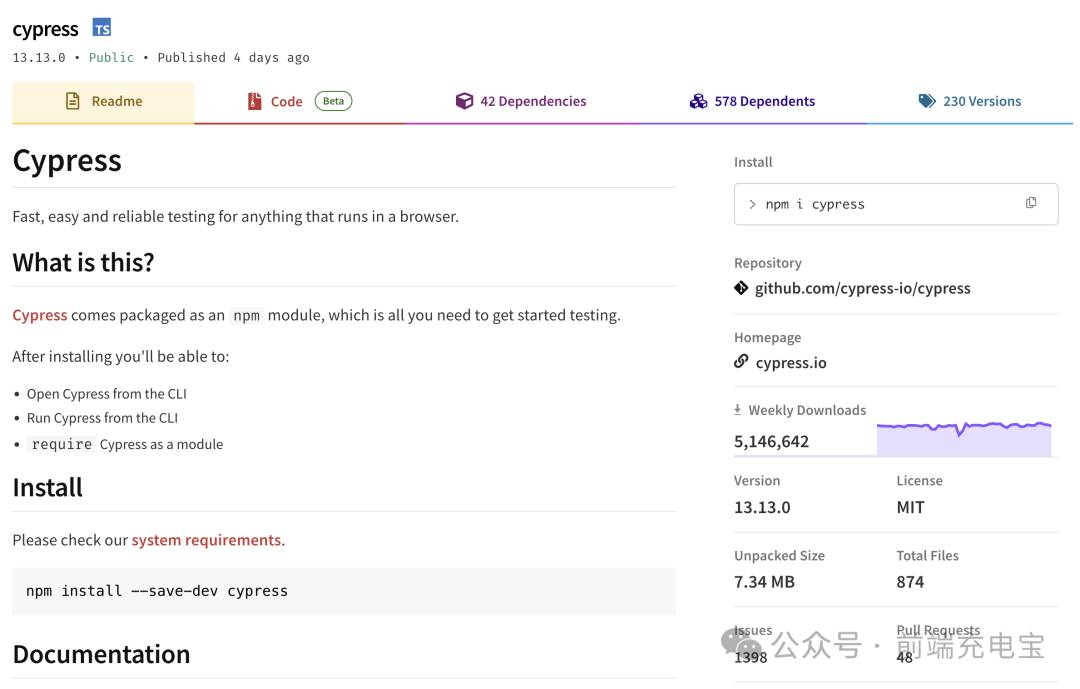Click the red Code file icon

(x=255, y=101)
